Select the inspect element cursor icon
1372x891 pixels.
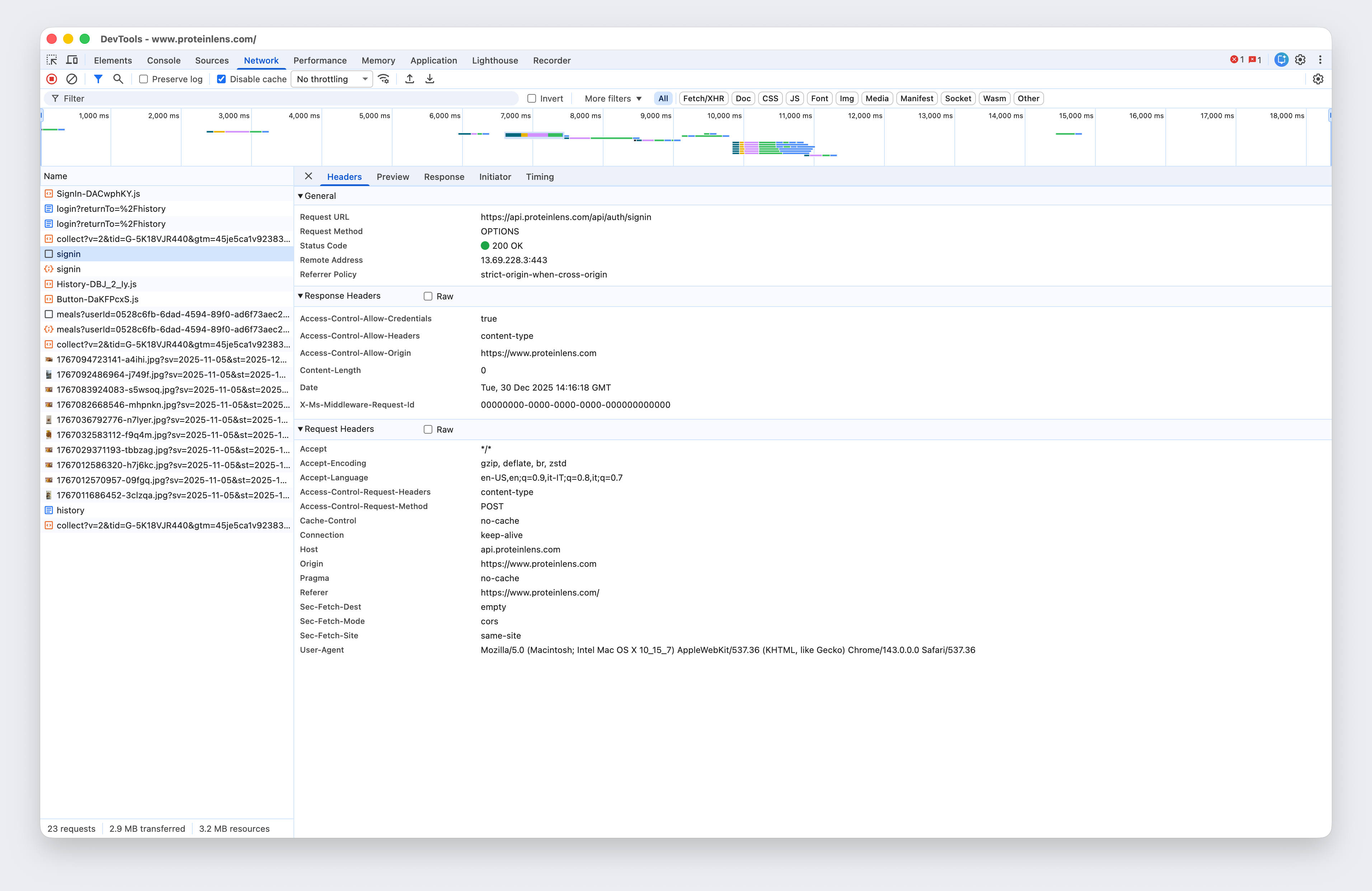(x=52, y=59)
